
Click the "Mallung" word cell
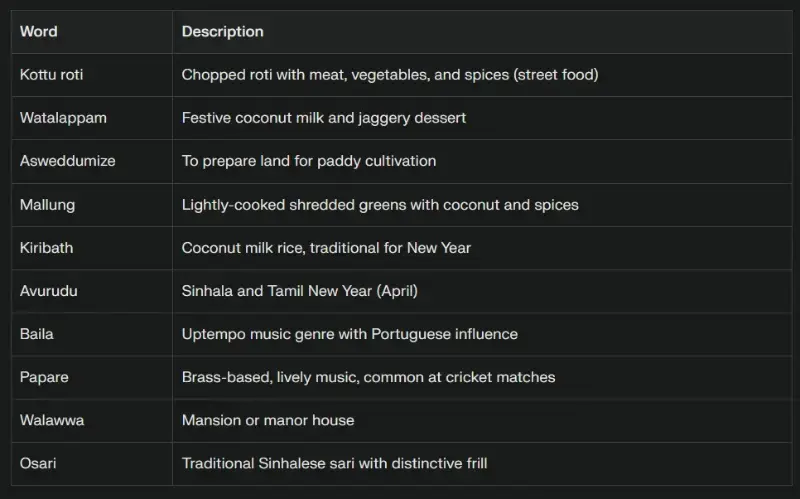click(47, 204)
